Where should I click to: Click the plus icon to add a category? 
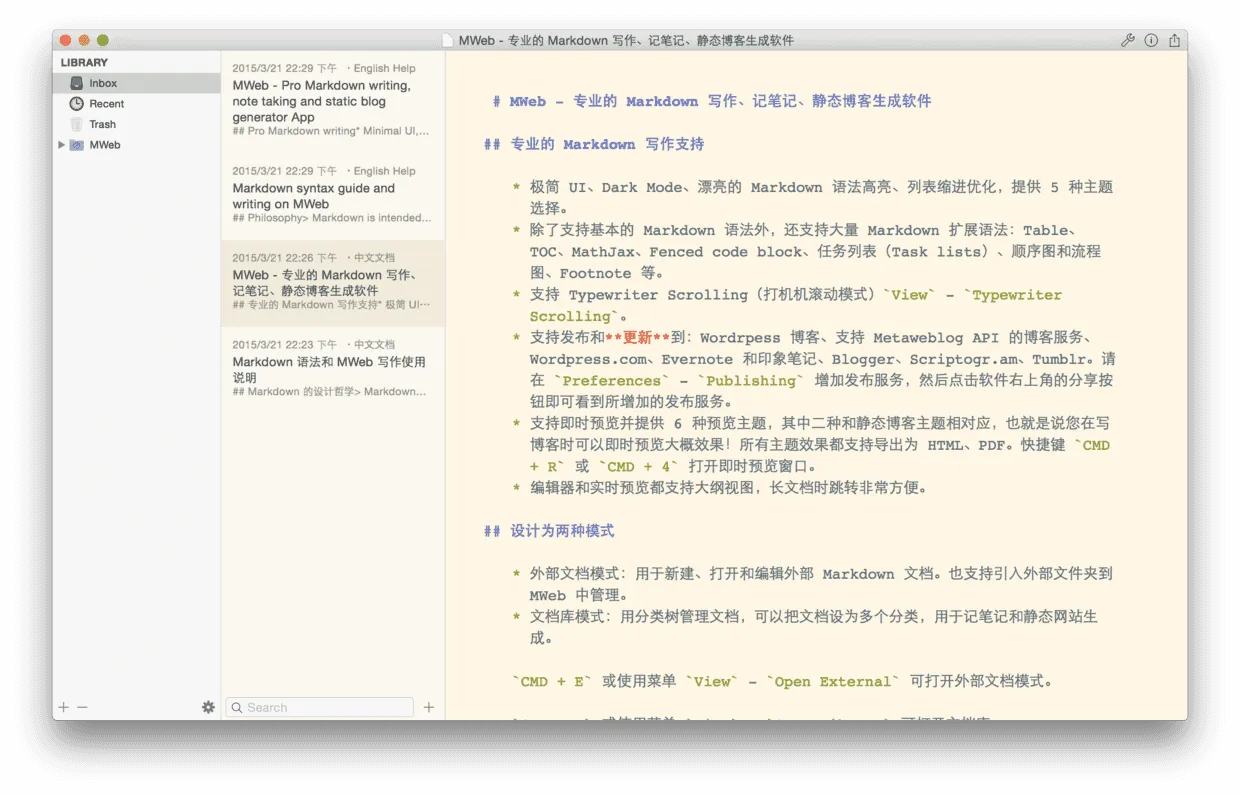(x=64, y=707)
